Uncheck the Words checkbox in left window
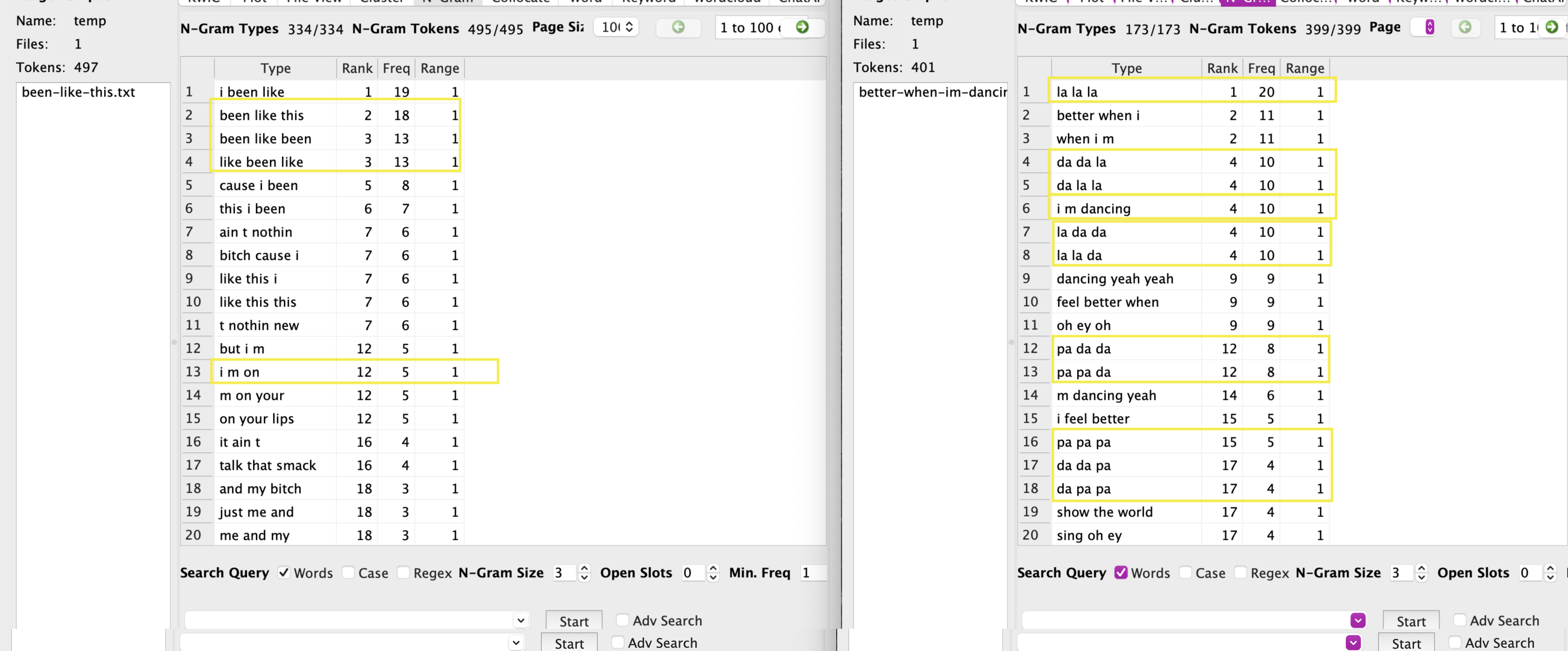 coord(284,573)
